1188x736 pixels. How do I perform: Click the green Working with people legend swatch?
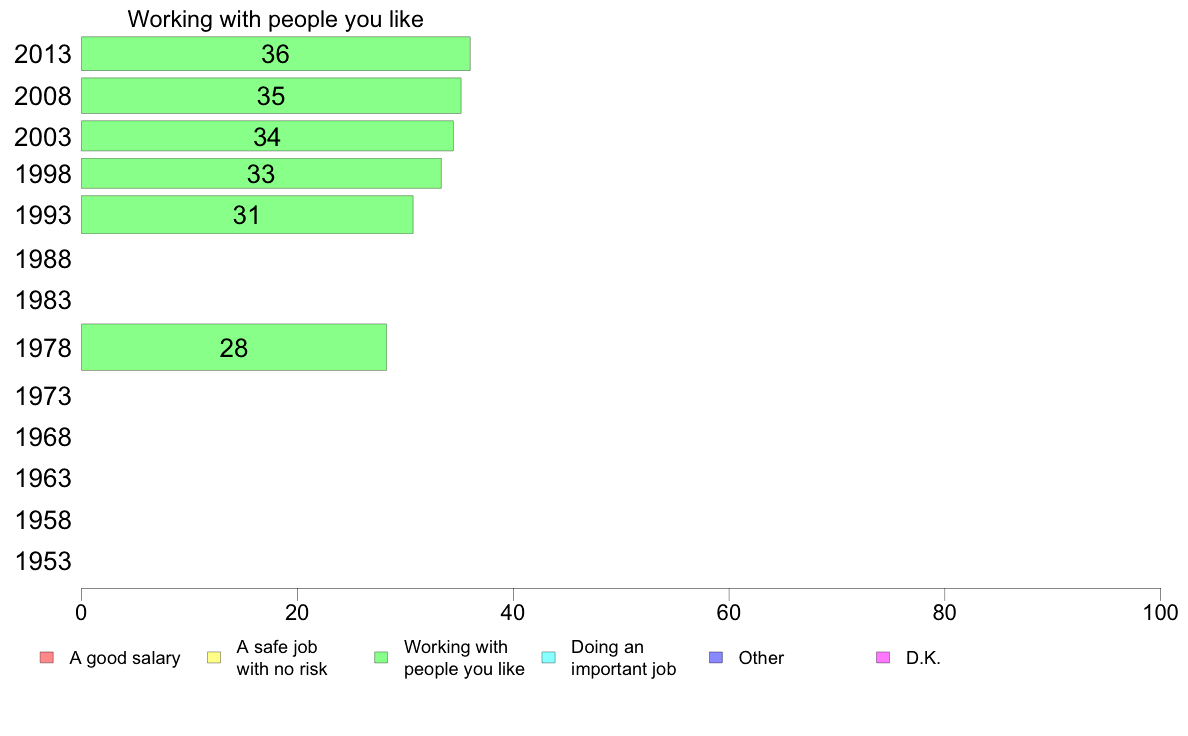[381, 657]
